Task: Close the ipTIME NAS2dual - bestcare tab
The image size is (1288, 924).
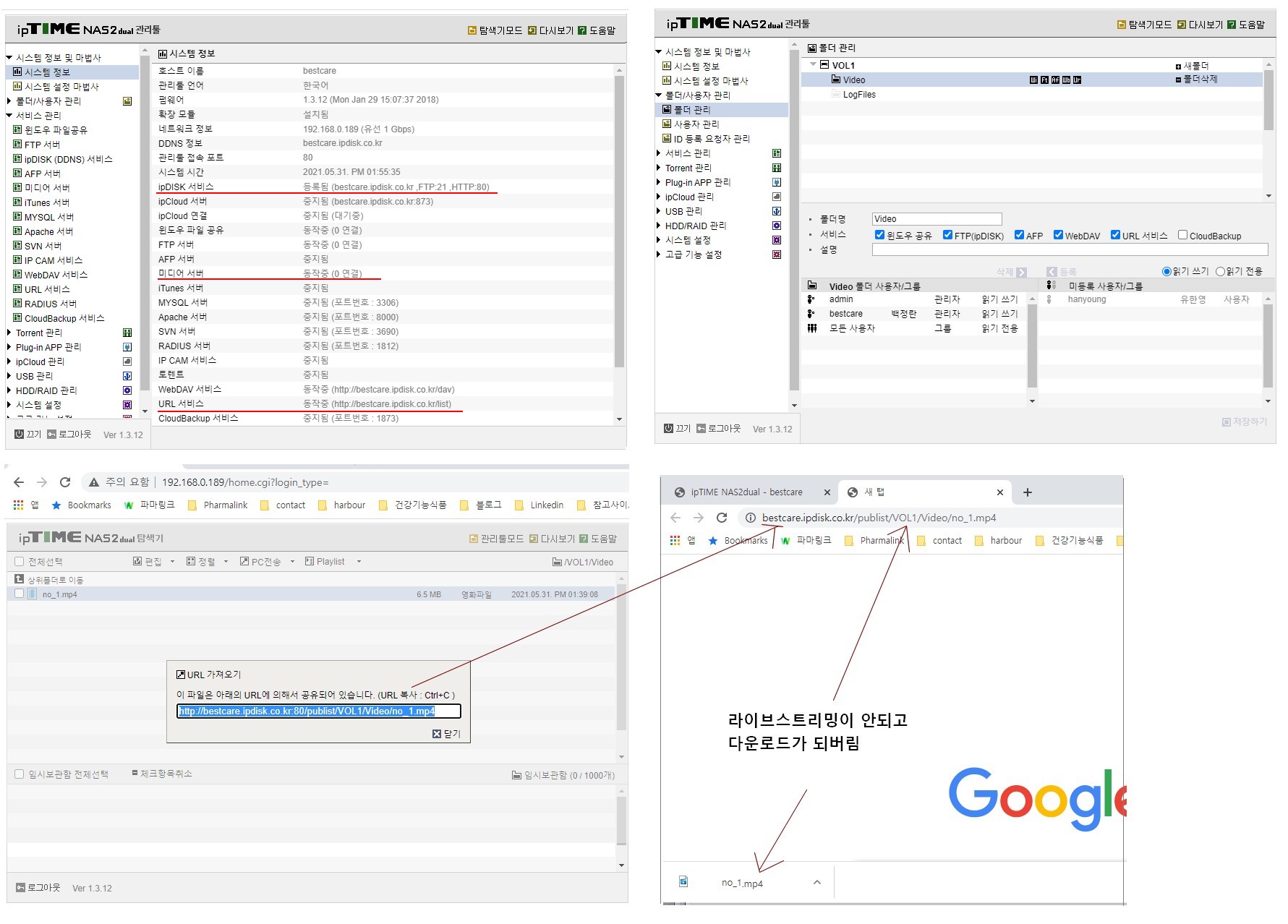Action: [x=827, y=492]
